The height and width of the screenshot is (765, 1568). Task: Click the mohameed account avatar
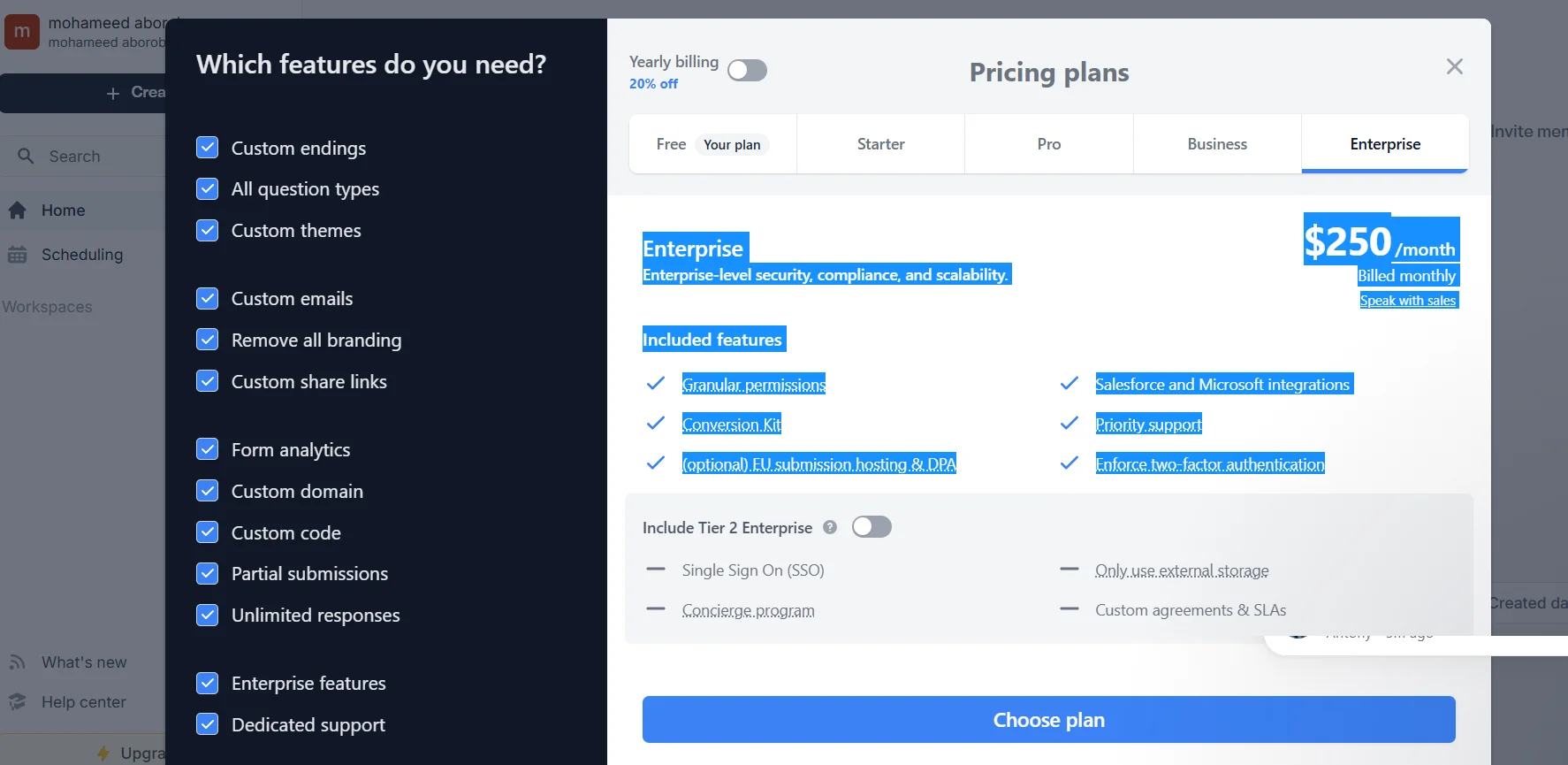(22, 32)
